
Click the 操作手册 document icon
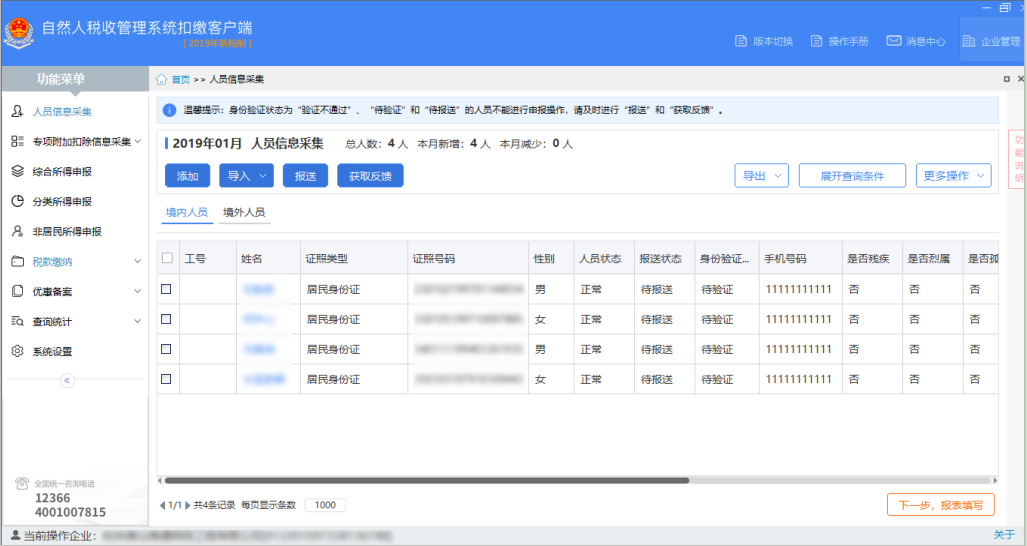click(x=816, y=41)
